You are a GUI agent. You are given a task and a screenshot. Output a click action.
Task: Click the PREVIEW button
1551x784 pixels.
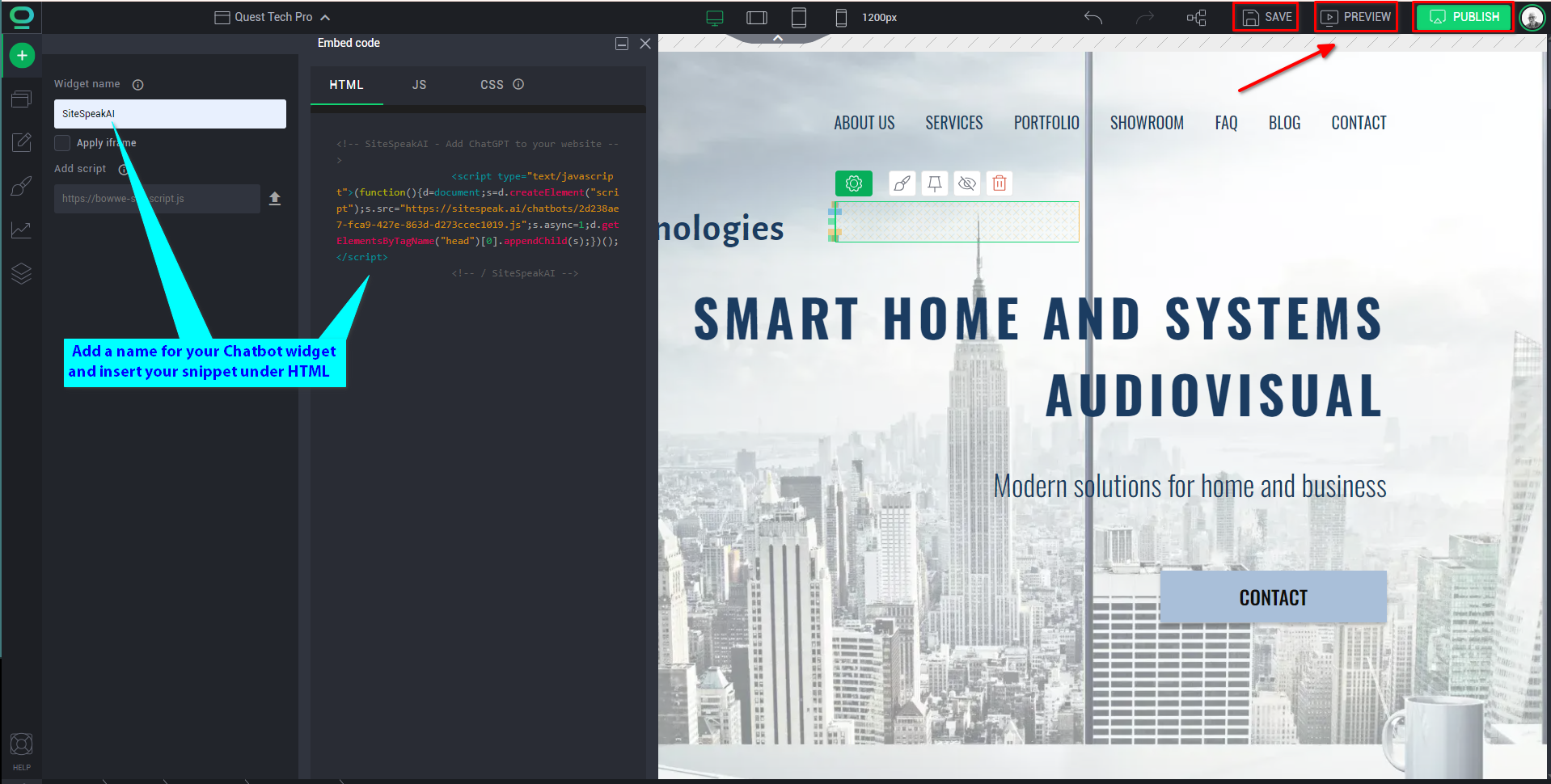tap(1356, 17)
